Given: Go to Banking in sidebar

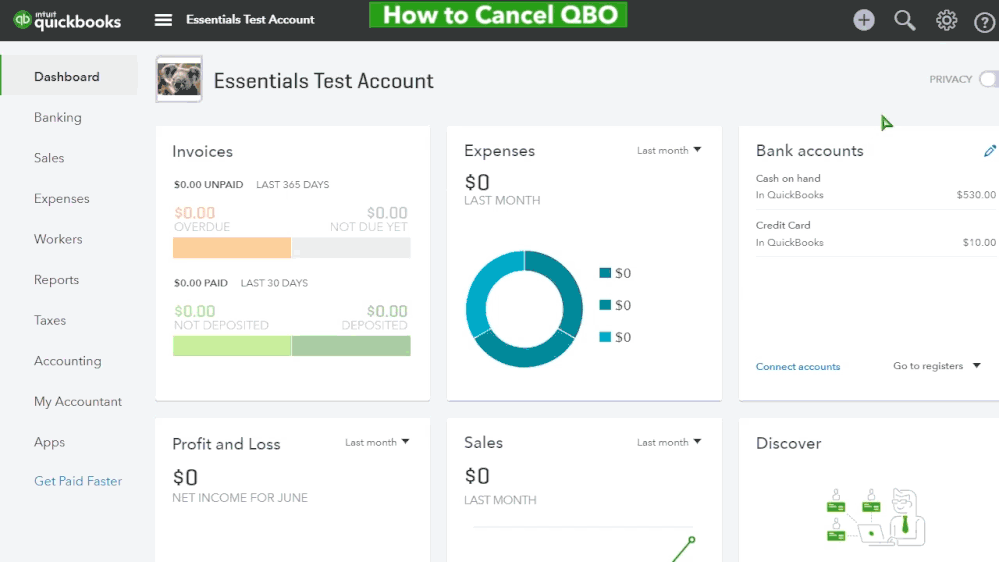Looking at the screenshot, I should [x=58, y=117].
